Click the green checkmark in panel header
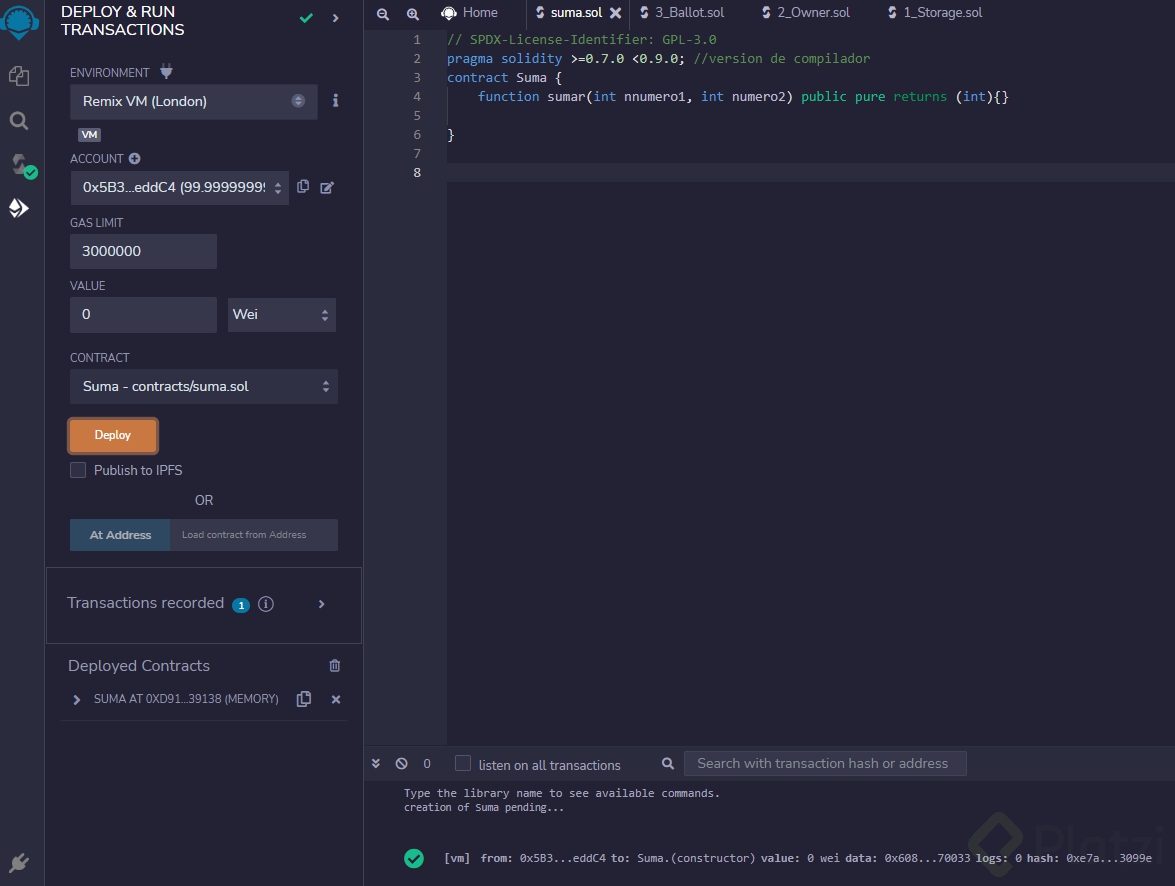The image size is (1175, 886). coord(306,18)
